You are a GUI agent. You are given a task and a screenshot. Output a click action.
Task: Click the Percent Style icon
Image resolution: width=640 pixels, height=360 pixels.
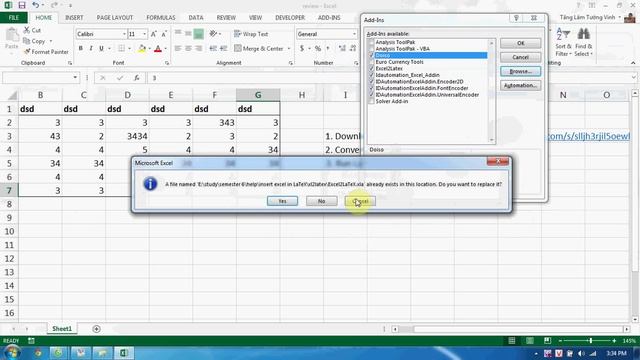click(x=318, y=49)
